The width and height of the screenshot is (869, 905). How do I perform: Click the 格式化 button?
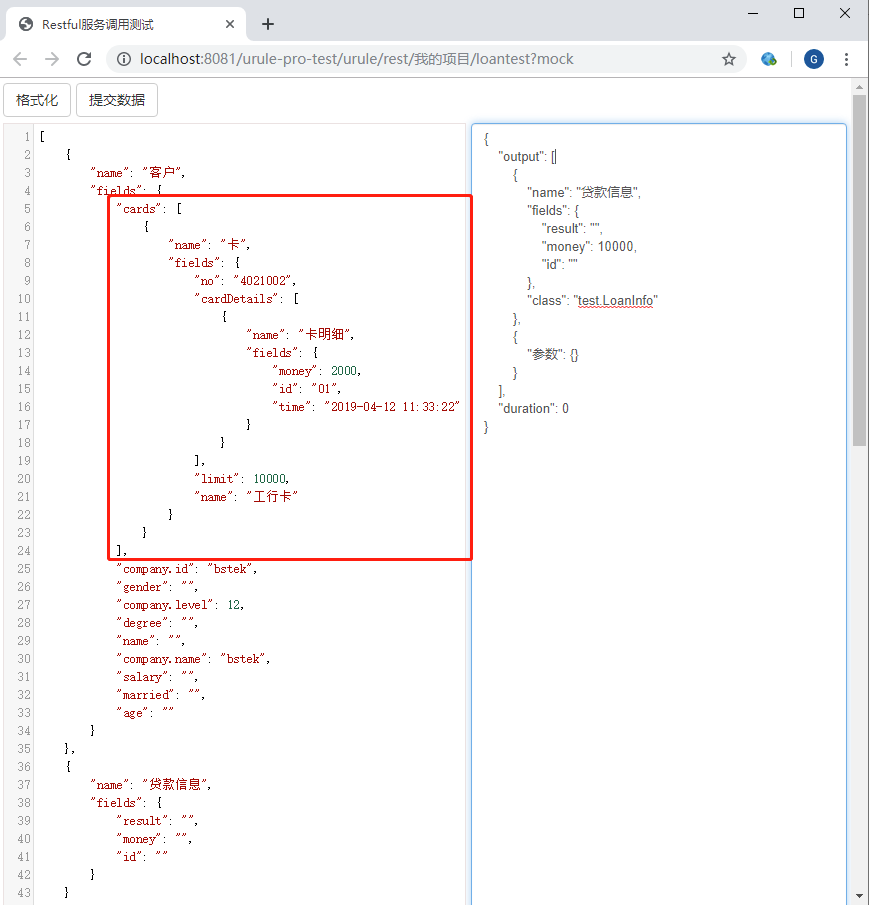[x=37, y=100]
